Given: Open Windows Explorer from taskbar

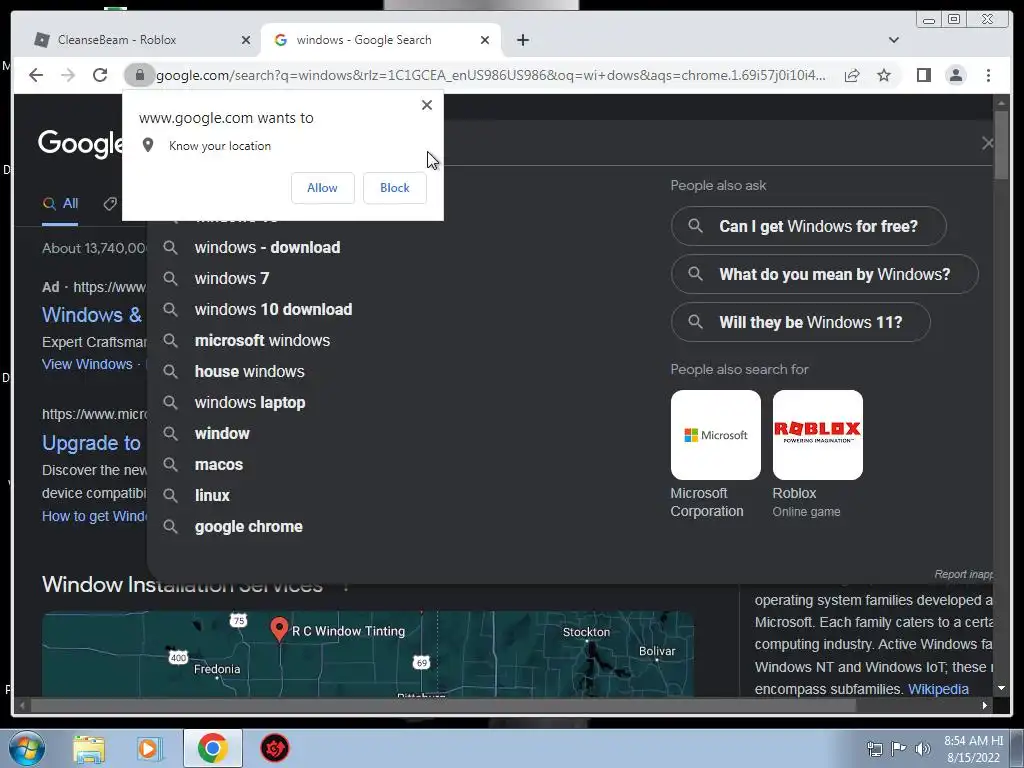Looking at the screenshot, I should (x=89, y=749).
